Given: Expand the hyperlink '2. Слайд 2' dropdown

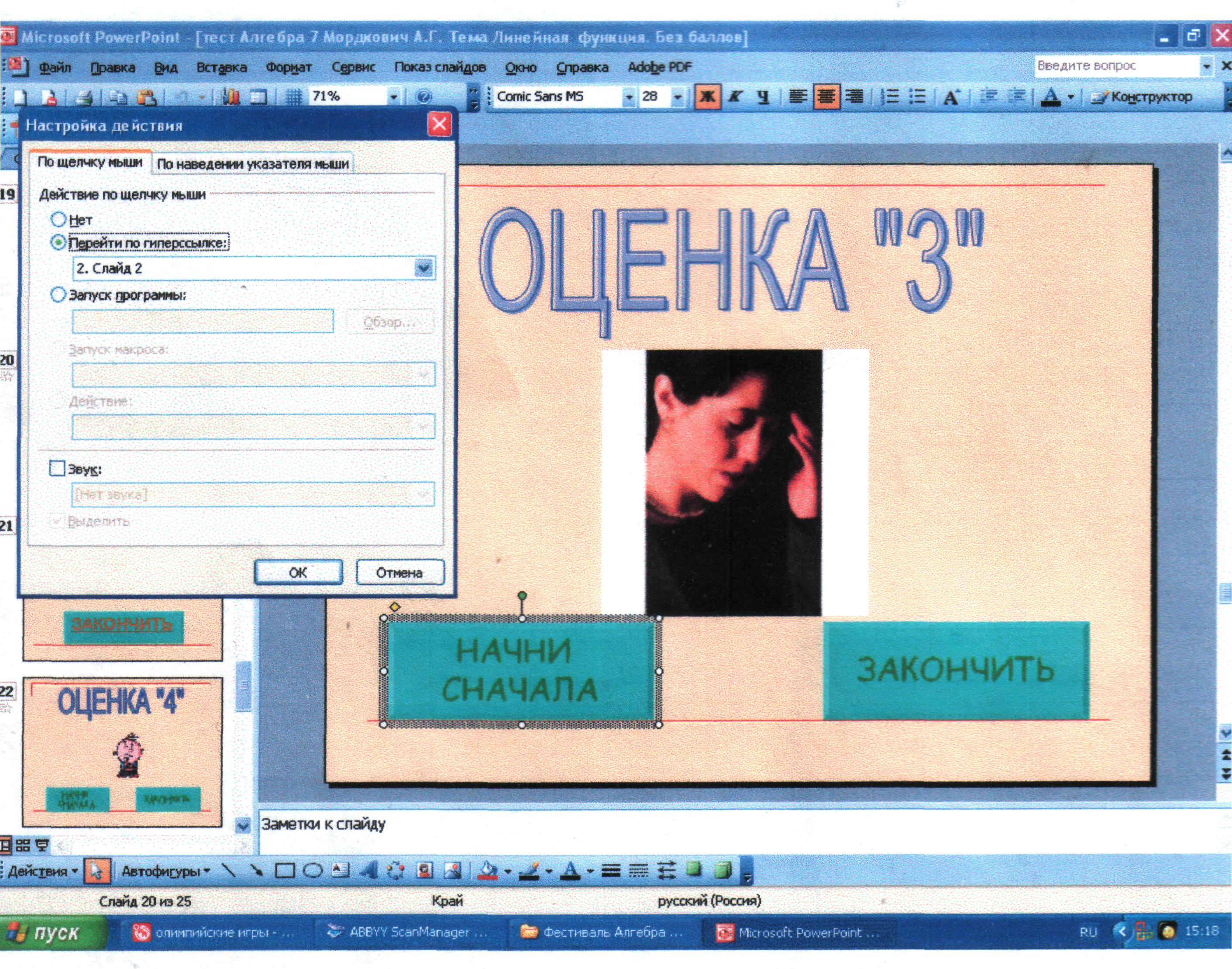Looking at the screenshot, I should pyautogui.click(x=423, y=268).
